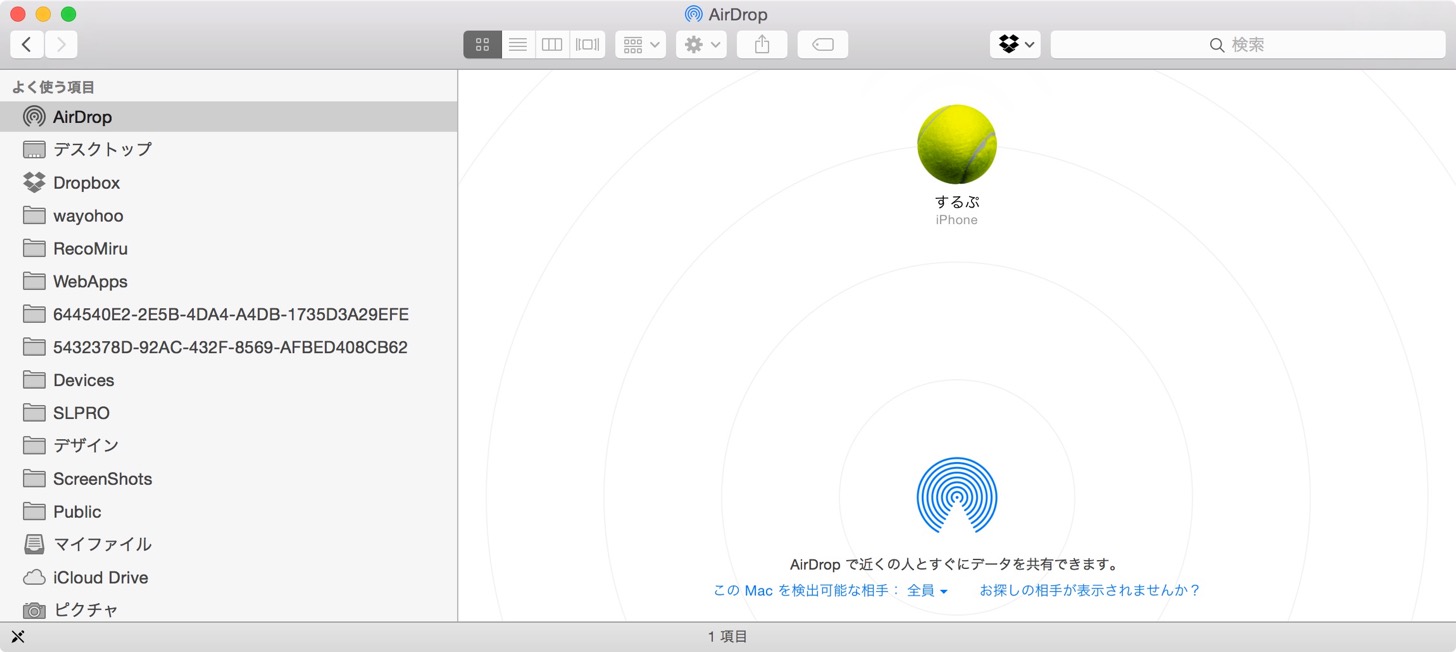This screenshot has height=652, width=1456.
Task: Open the WebApps folder
Action: pyautogui.click(x=228, y=281)
